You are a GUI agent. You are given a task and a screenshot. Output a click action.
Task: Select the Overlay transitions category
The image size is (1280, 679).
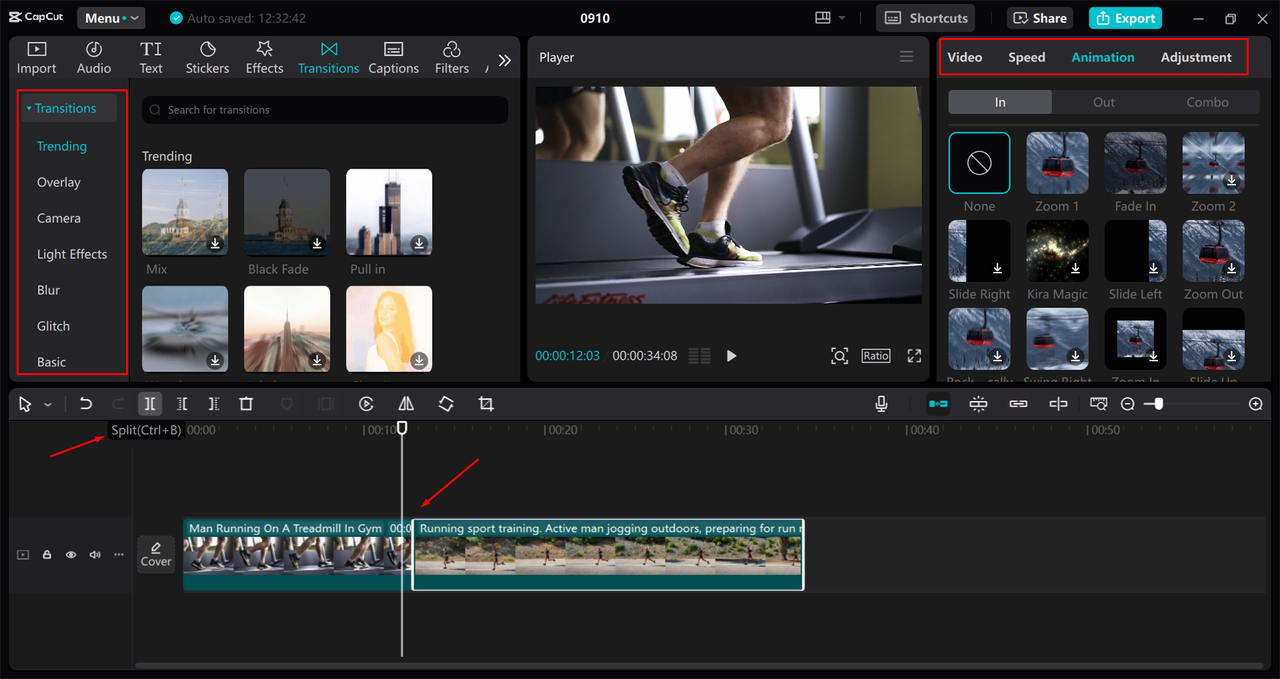59,182
